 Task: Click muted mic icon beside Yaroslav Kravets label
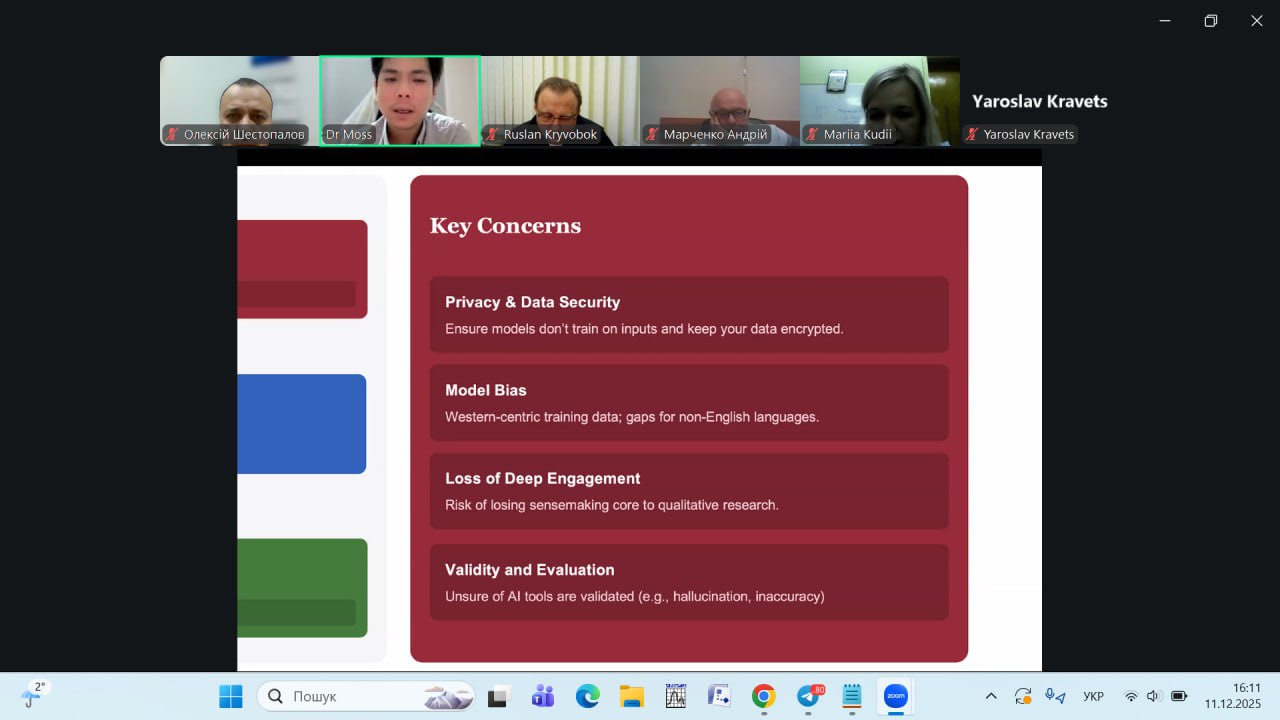pos(973,134)
